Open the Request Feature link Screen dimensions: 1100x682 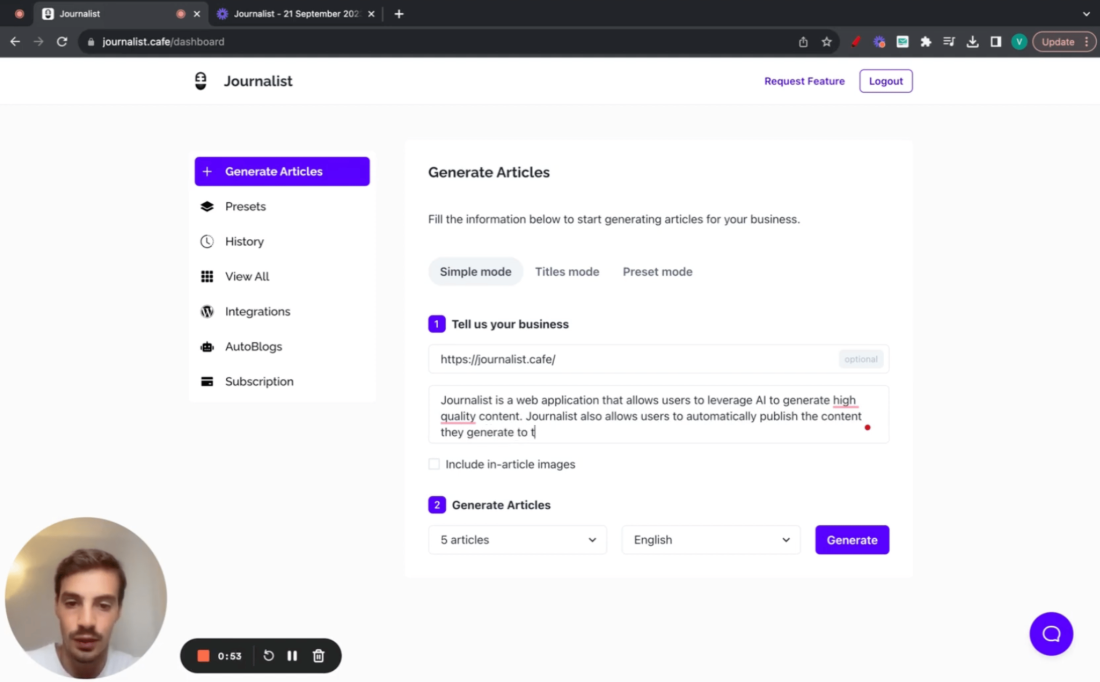pyautogui.click(x=804, y=81)
